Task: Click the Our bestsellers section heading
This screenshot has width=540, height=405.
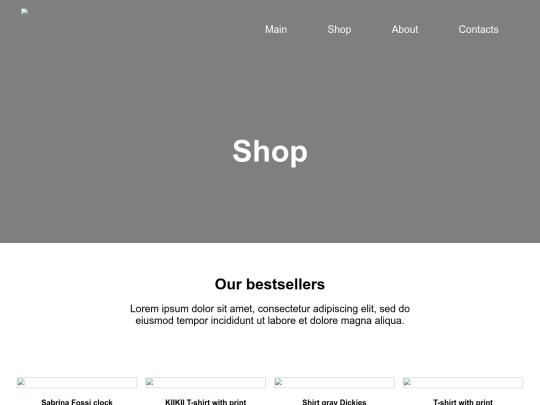Action: [270, 284]
